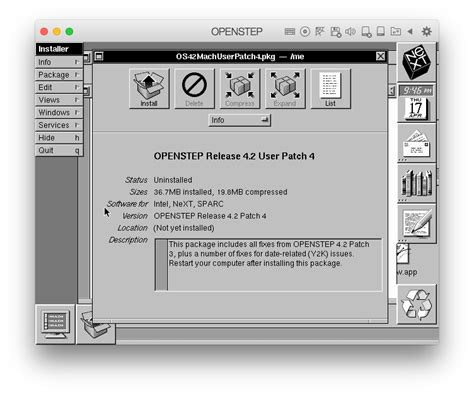Open the Services submenu

(x=59, y=125)
